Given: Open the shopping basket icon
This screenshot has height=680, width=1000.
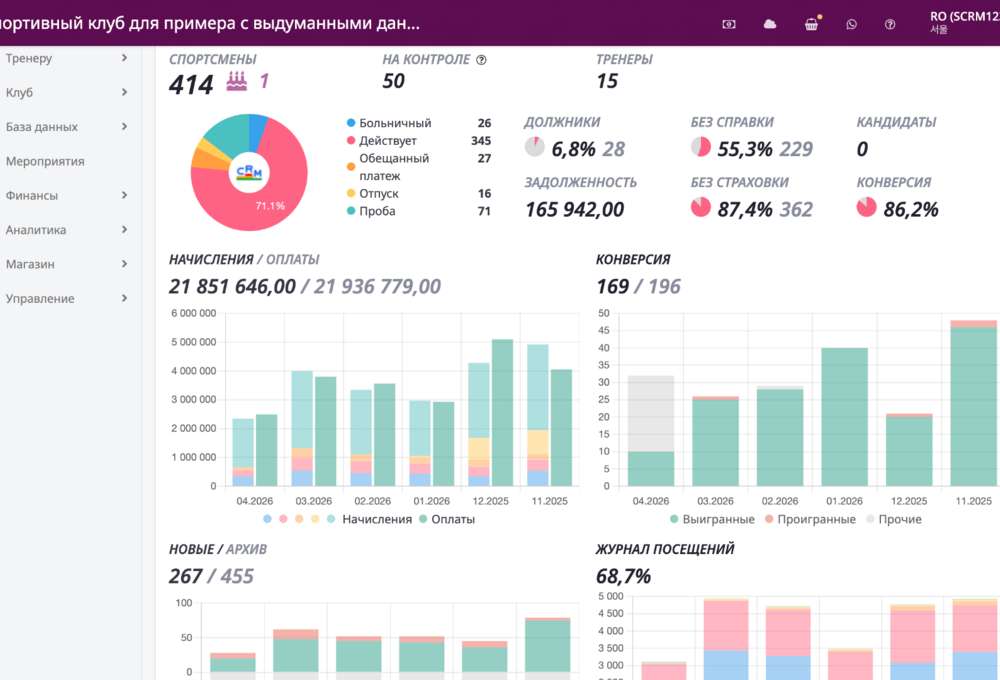Looking at the screenshot, I should pyautogui.click(x=811, y=24).
